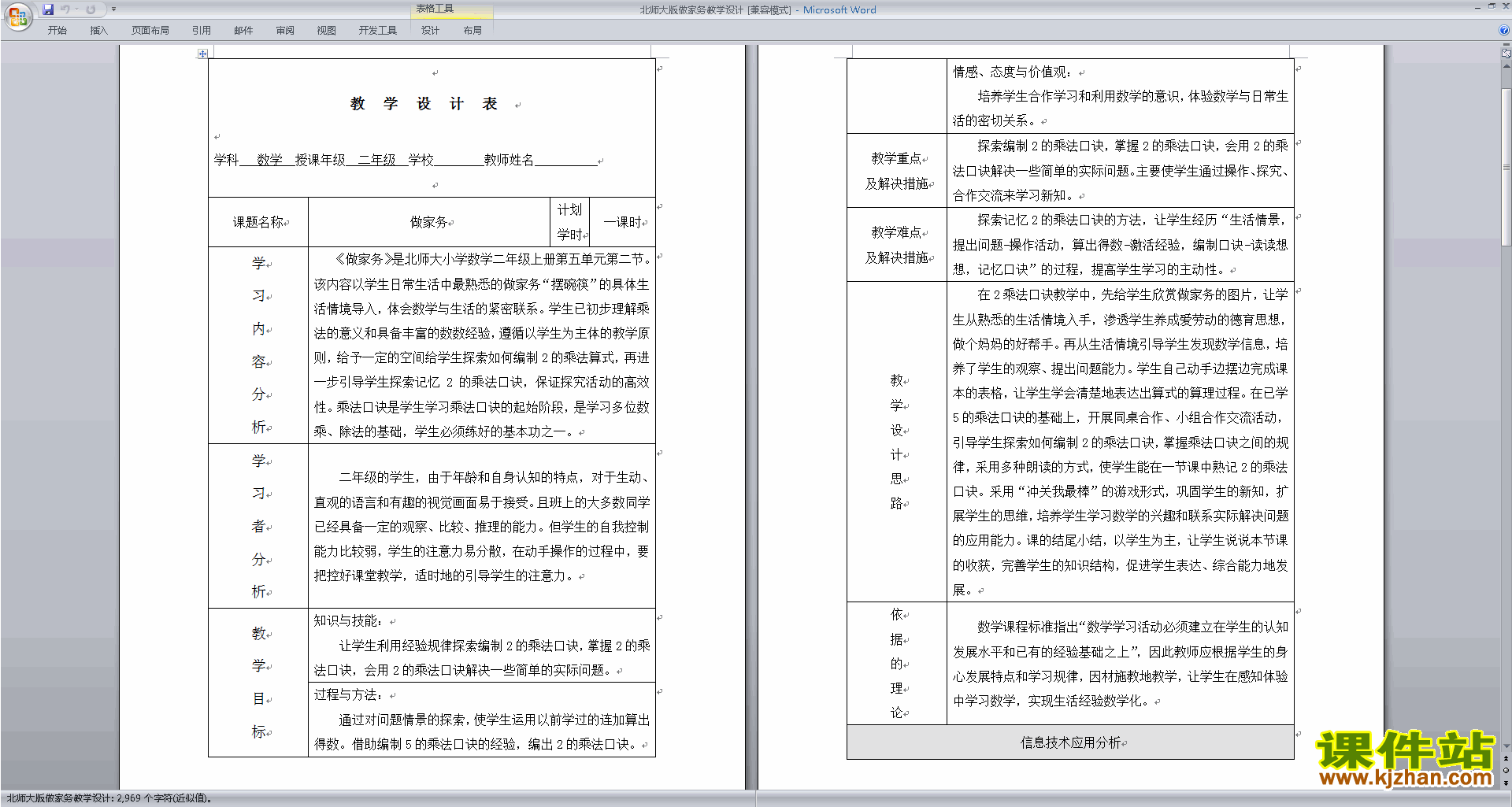Click the Redo/Repeat icon

(x=91, y=9)
